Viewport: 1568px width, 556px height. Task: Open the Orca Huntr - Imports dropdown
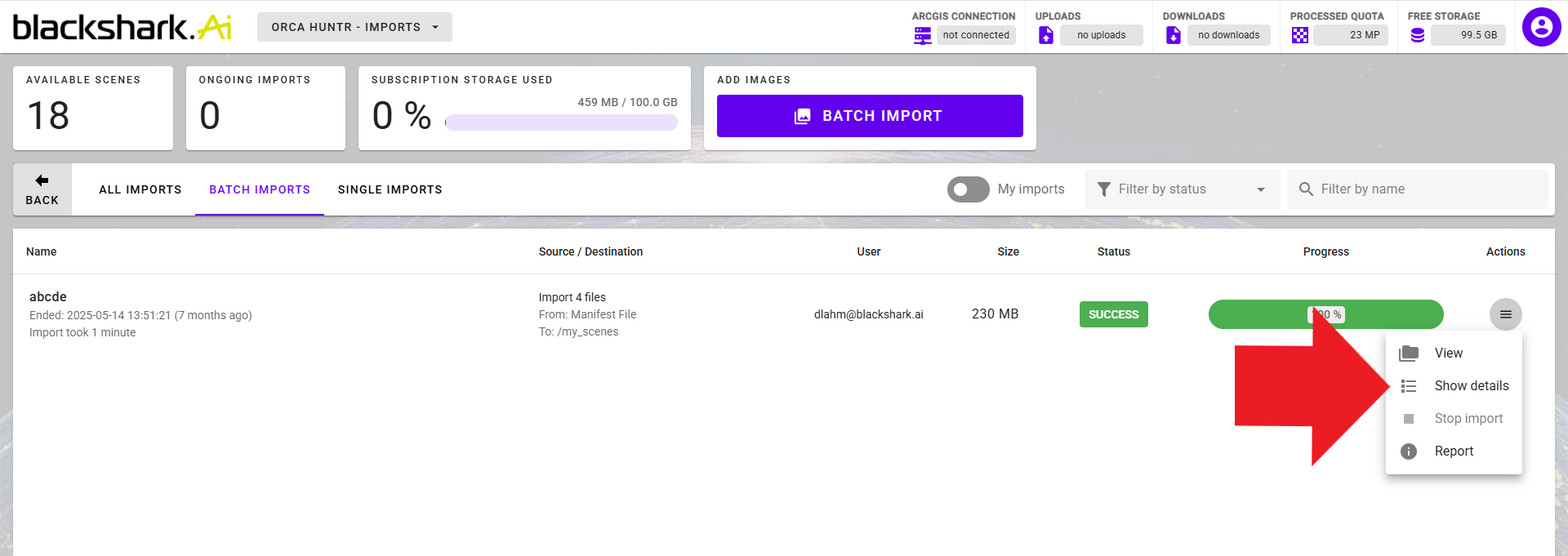354,27
